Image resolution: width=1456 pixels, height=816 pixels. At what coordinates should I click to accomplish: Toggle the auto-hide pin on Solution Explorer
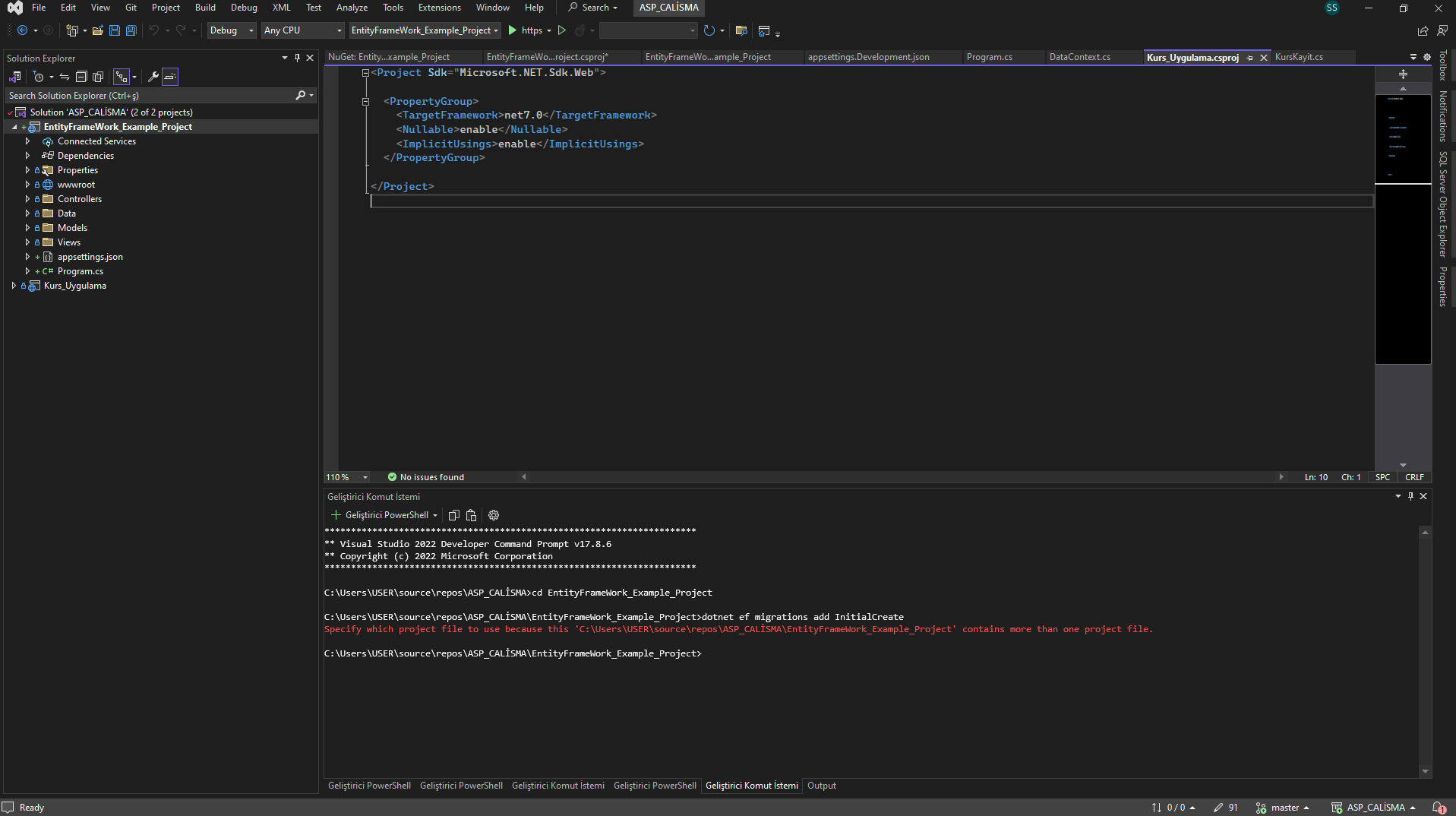[297, 58]
